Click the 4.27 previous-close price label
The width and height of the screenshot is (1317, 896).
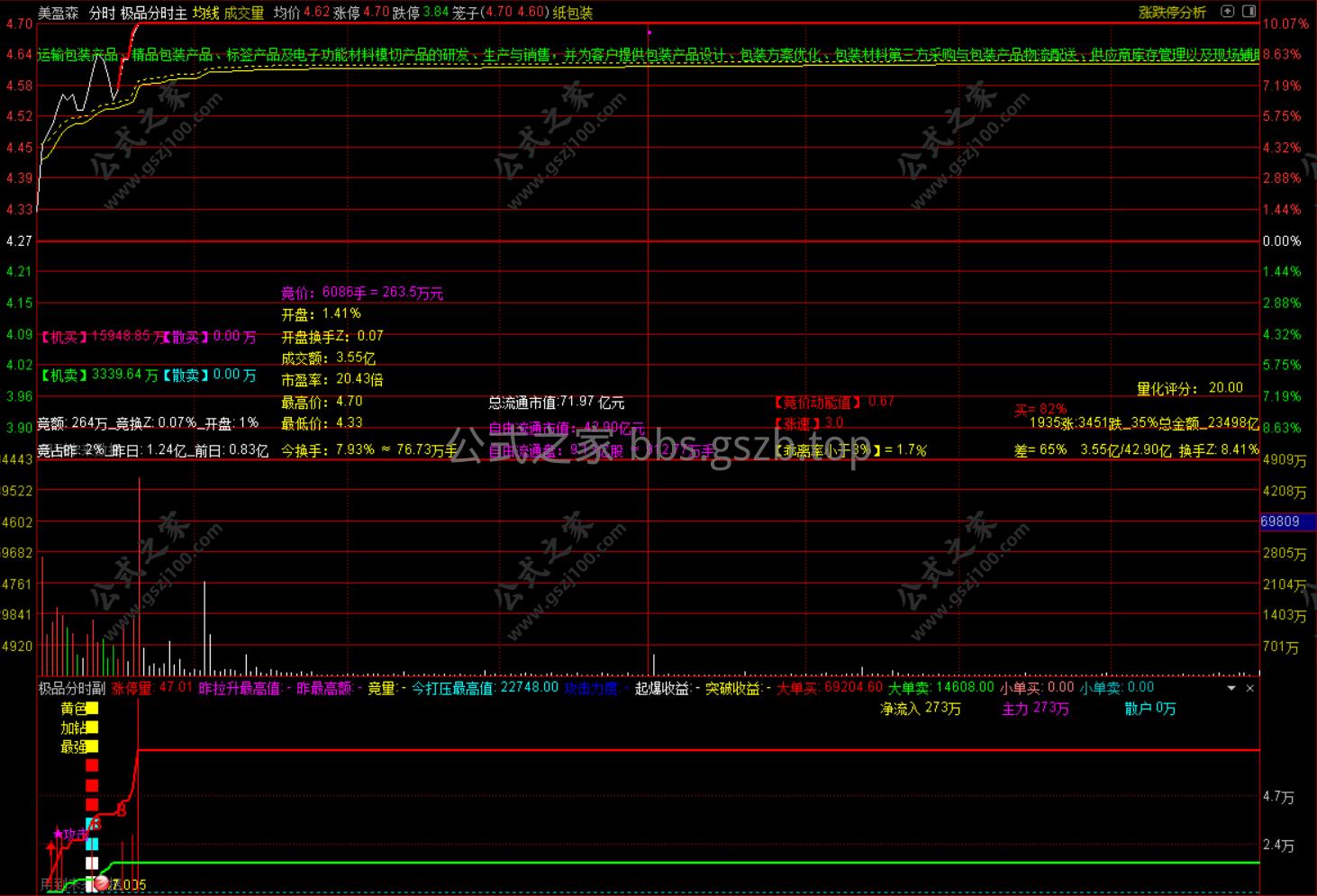click(x=19, y=241)
